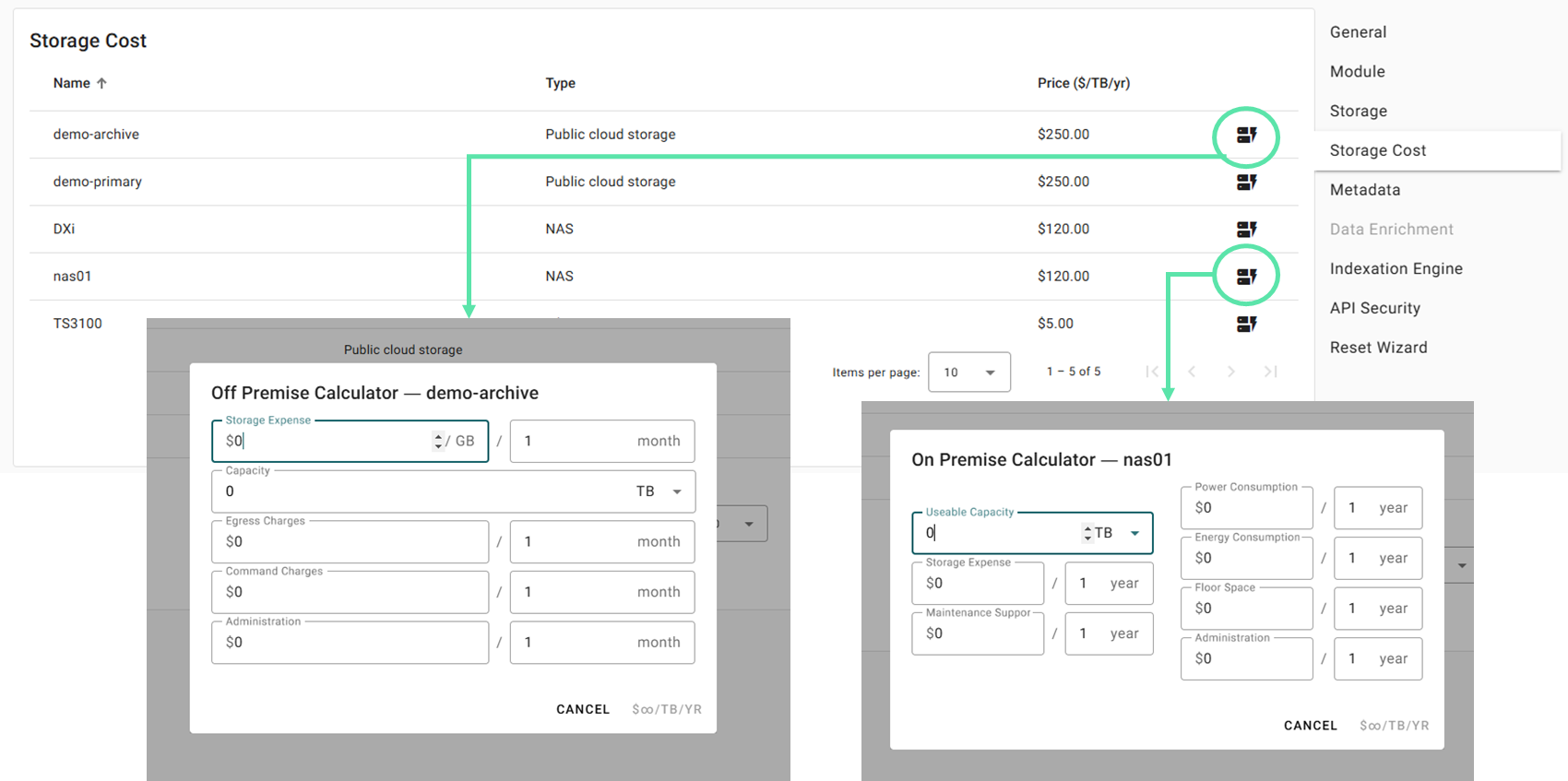The width and height of the screenshot is (1568, 781).
Task: Cancel the Off Premise Calculator dialog
Action: [x=582, y=709]
